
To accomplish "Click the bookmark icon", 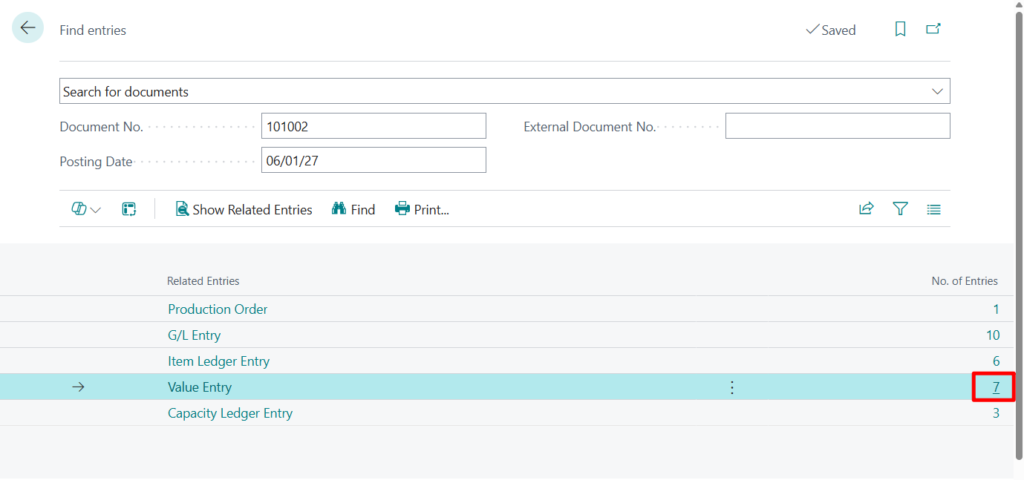I will 900,30.
